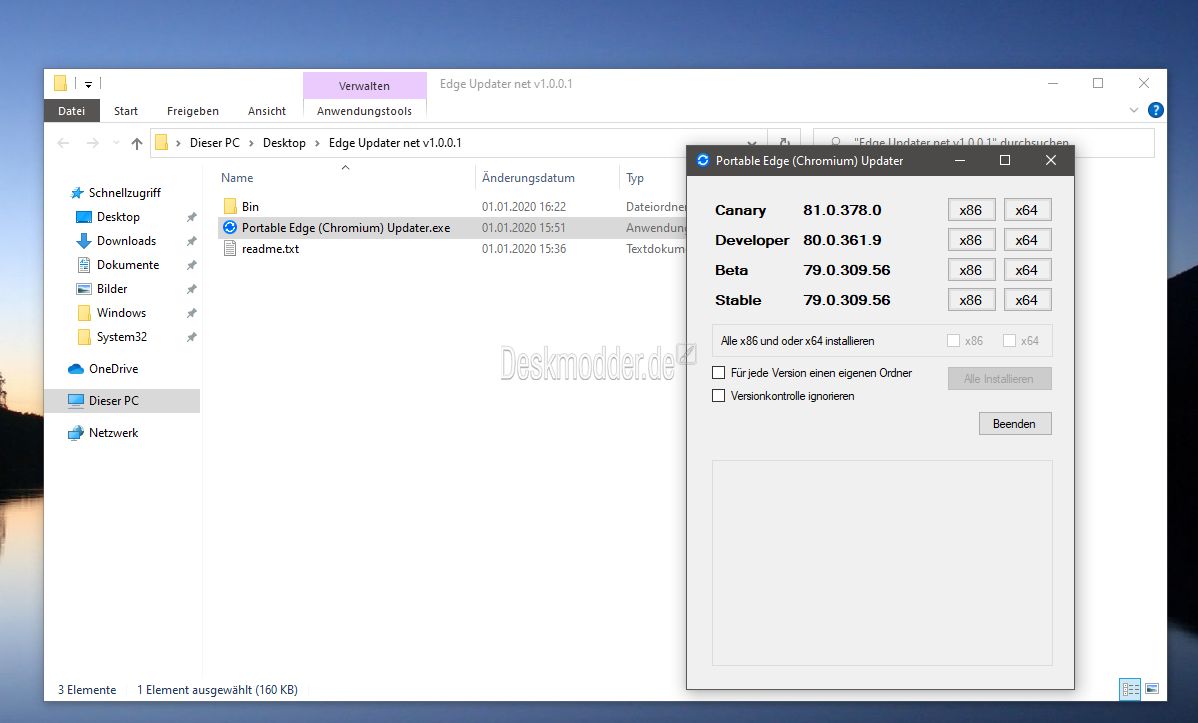Viewport: 1198px width, 723px height.
Task: Click the Bilder icon in the sidebar
Action: pyautogui.click(x=84, y=289)
